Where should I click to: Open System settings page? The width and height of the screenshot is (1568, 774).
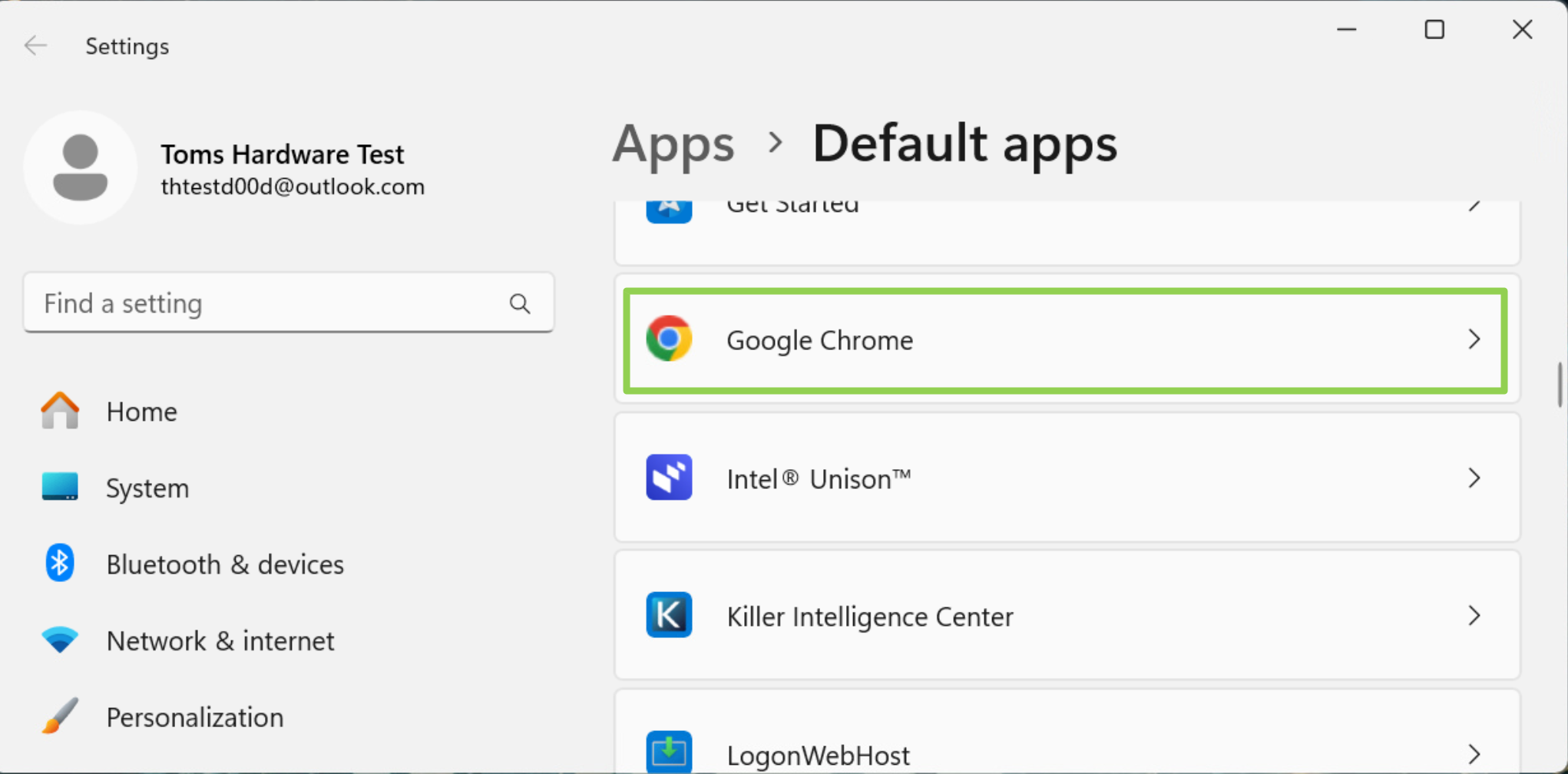[147, 488]
